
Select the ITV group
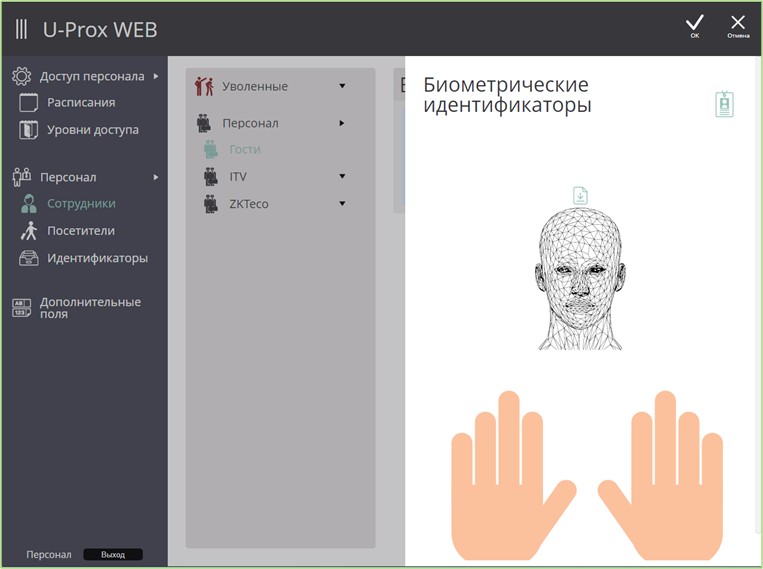(x=238, y=177)
